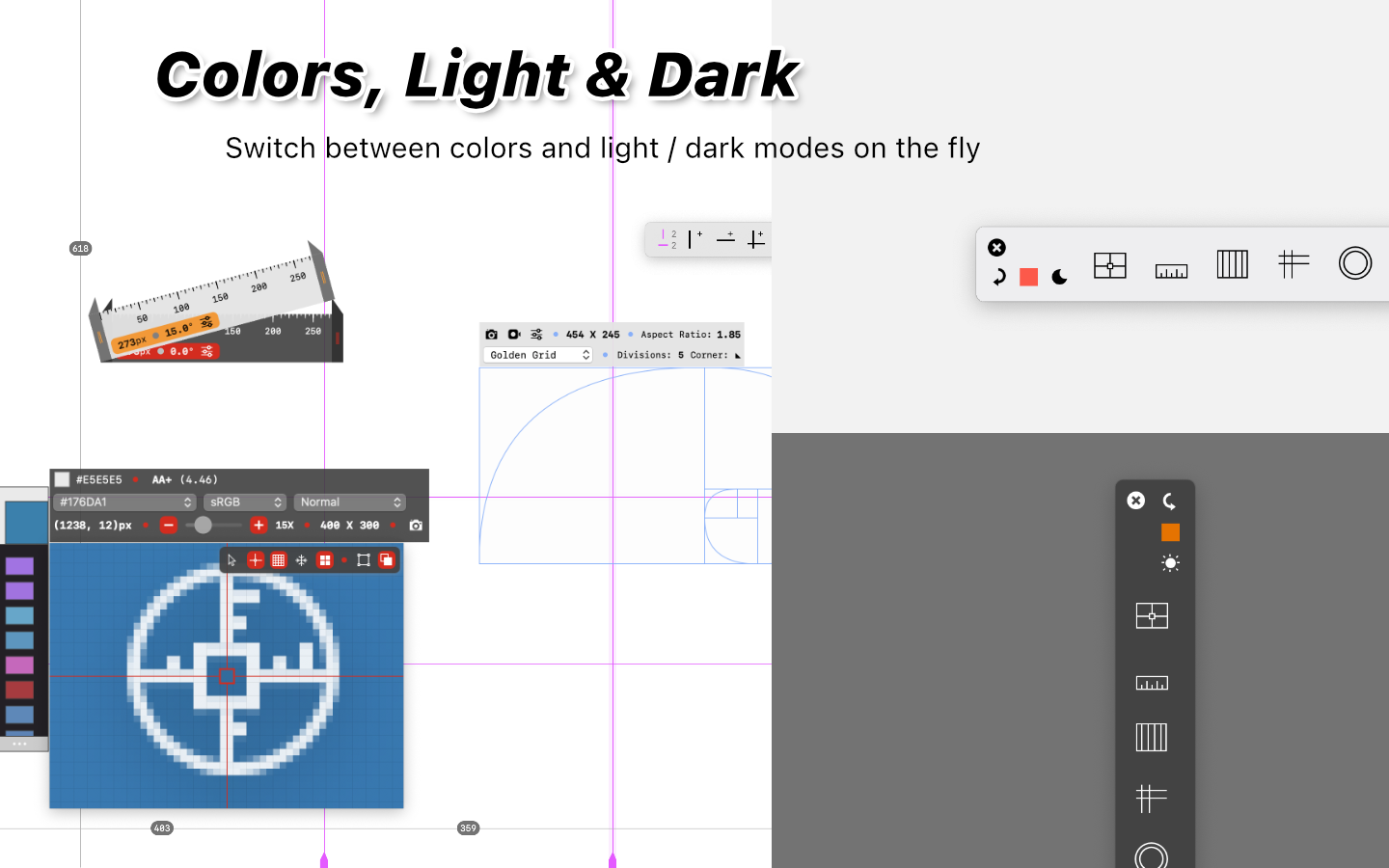This screenshot has width=1389, height=868.
Task: Open the sRGB color space dropdown
Action: click(245, 502)
